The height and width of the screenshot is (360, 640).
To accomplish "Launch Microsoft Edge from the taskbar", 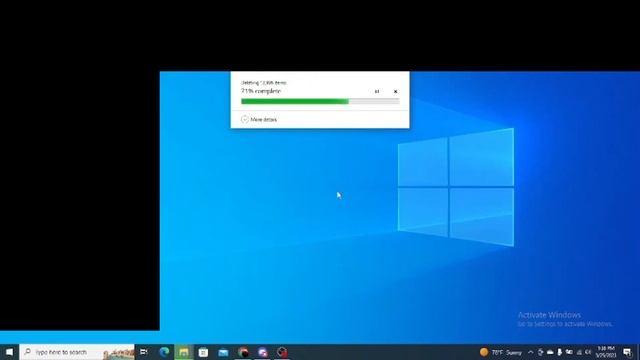I will tap(164, 352).
